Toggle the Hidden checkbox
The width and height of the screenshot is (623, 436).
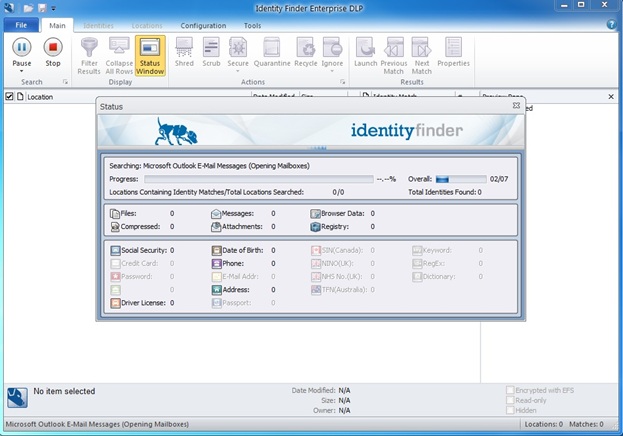(510, 410)
